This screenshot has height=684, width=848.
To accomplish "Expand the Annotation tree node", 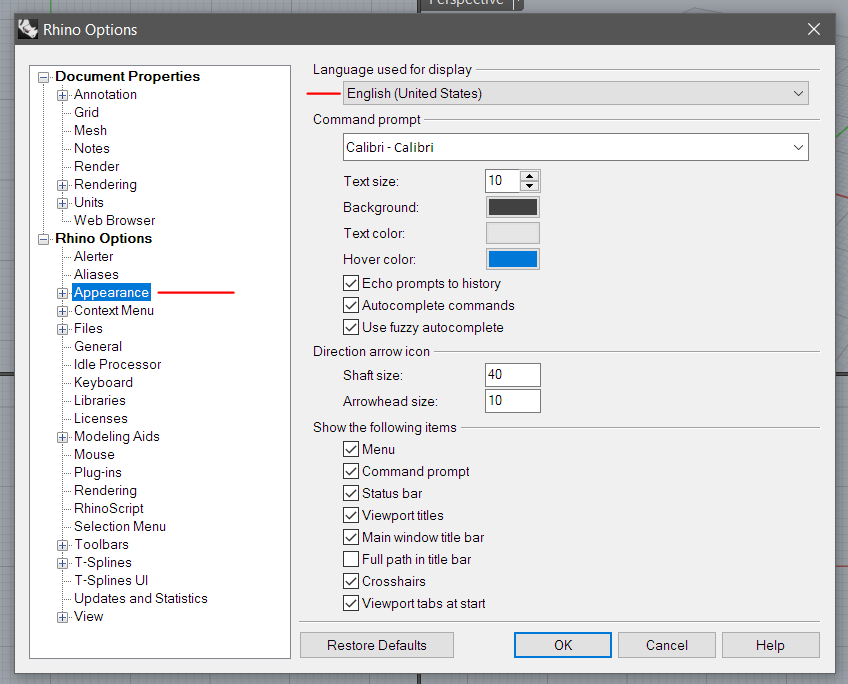I will pyautogui.click(x=63, y=95).
